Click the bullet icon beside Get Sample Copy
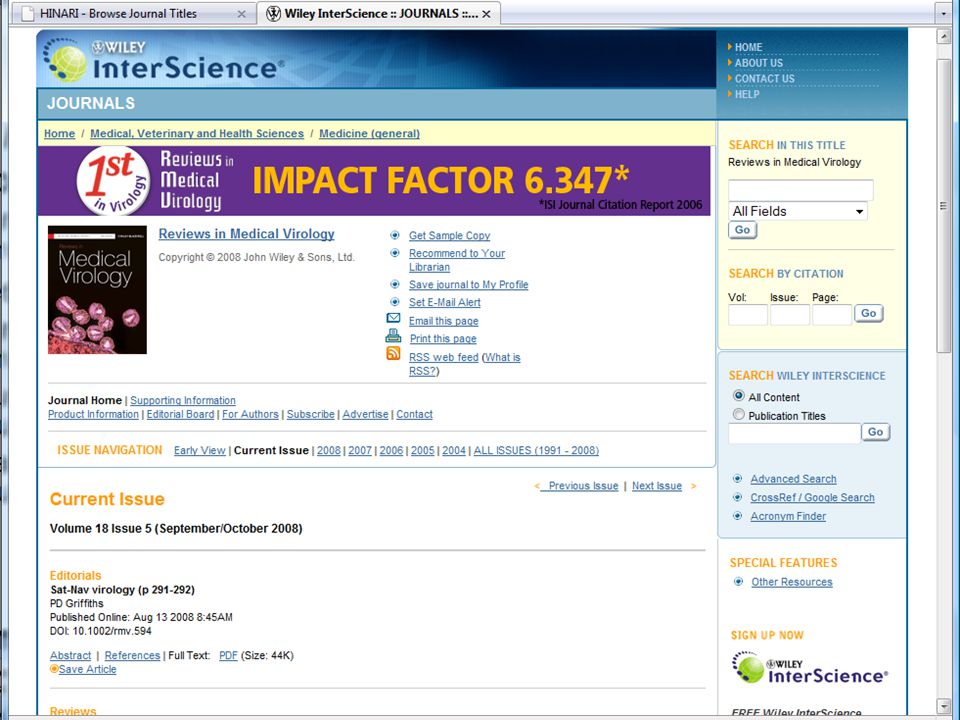The width and height of the screenshot is (960, 720). pyautogui.click(x=395, y=234)
